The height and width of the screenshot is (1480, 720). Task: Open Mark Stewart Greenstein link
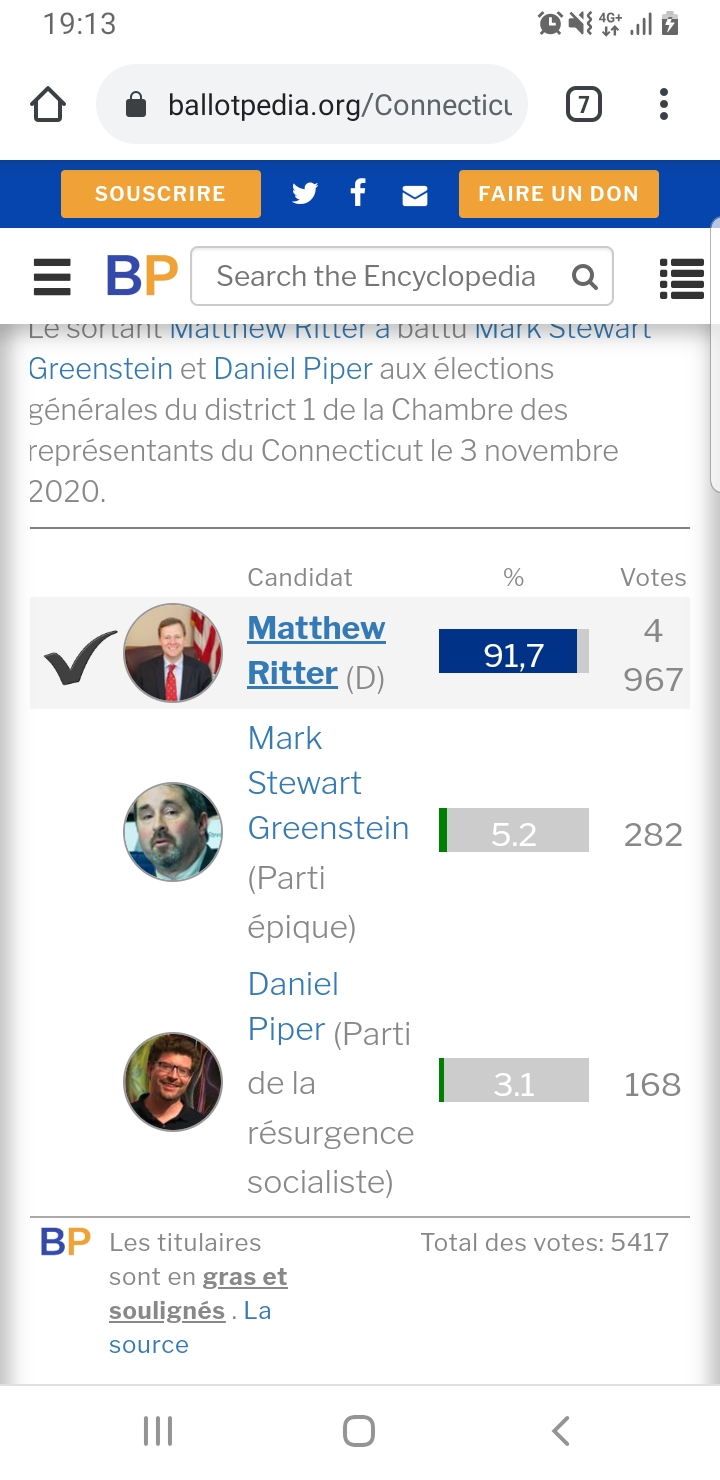click(328, 783)
